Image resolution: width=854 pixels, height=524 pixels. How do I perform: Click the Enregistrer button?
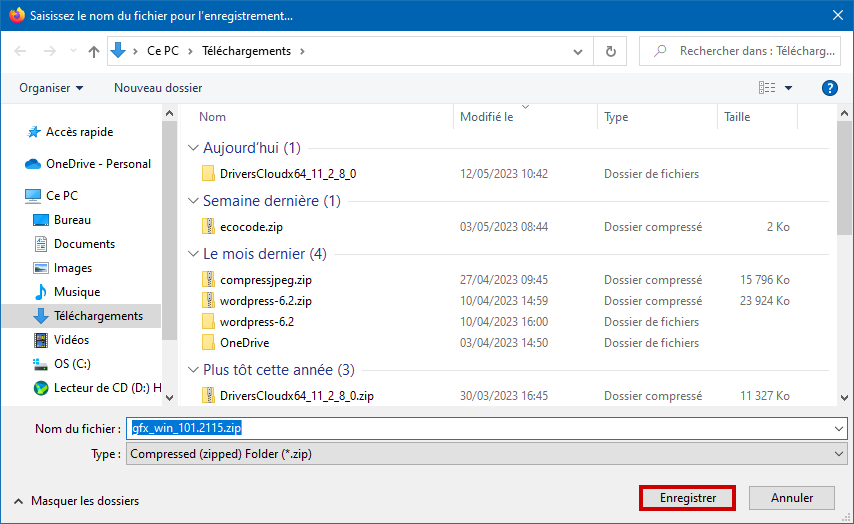pyautogui.click(x=687, y=498)
